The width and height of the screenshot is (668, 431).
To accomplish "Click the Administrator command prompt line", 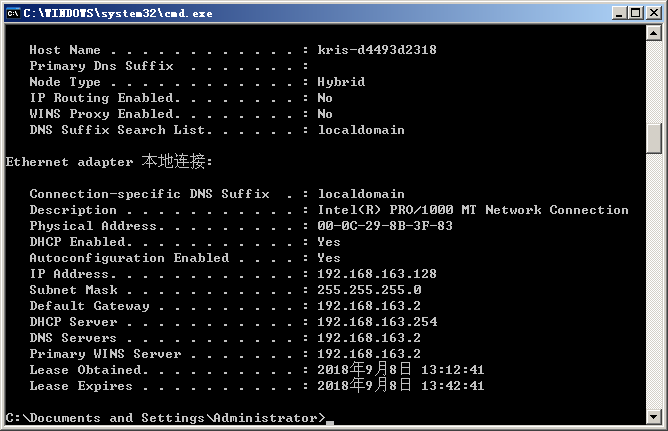I will pyautogui.click(x=165, y=418).
